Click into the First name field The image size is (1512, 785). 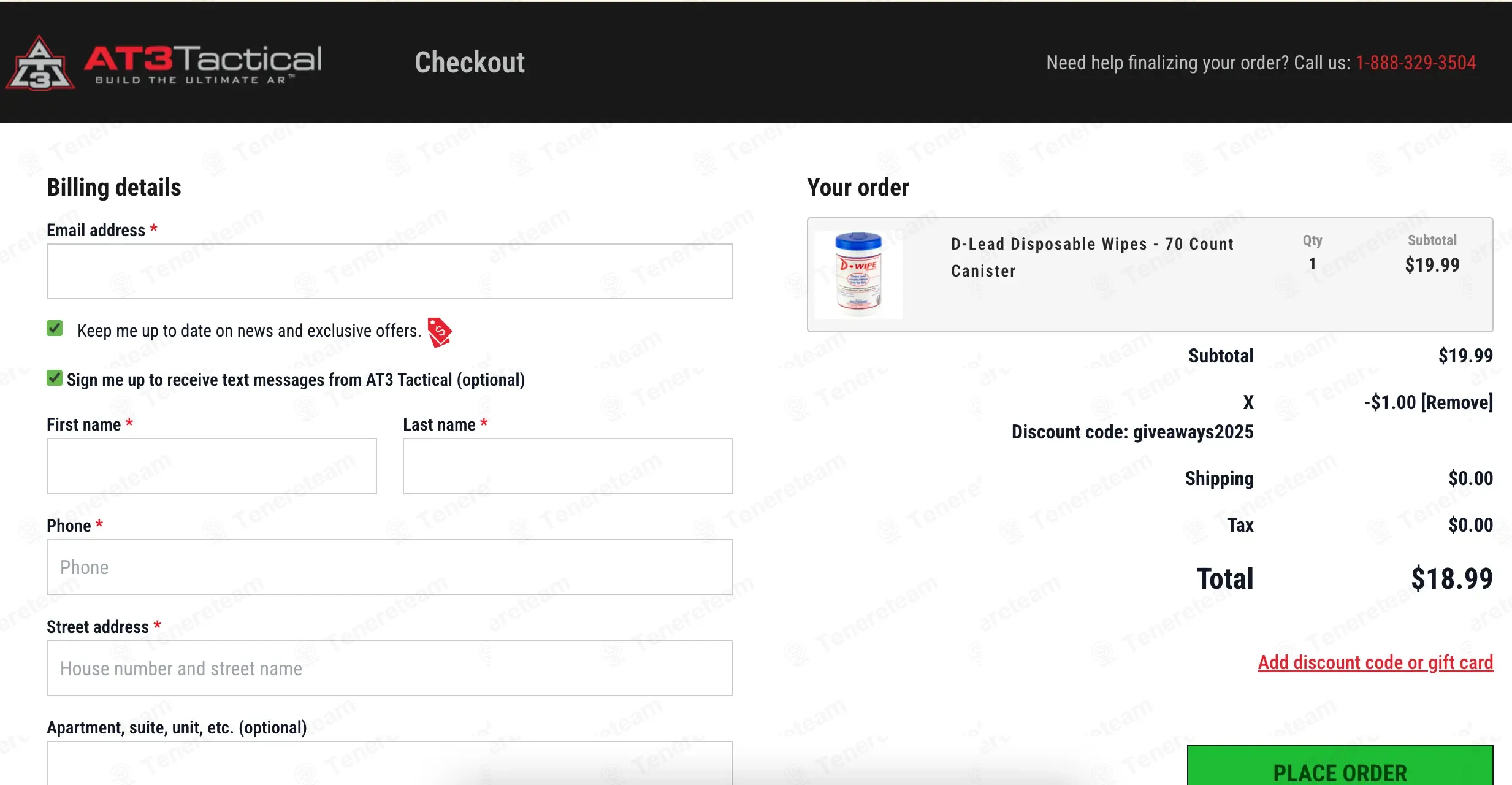[212, 466]
